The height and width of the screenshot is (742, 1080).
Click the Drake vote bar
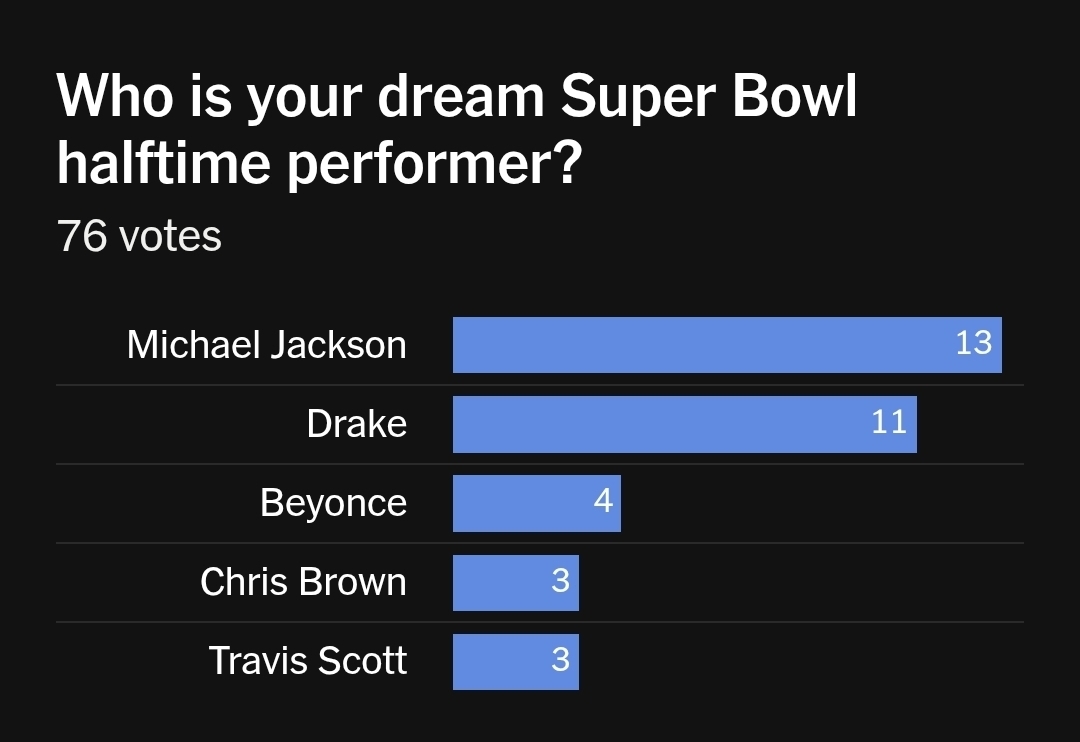click(x=660, y=424)
